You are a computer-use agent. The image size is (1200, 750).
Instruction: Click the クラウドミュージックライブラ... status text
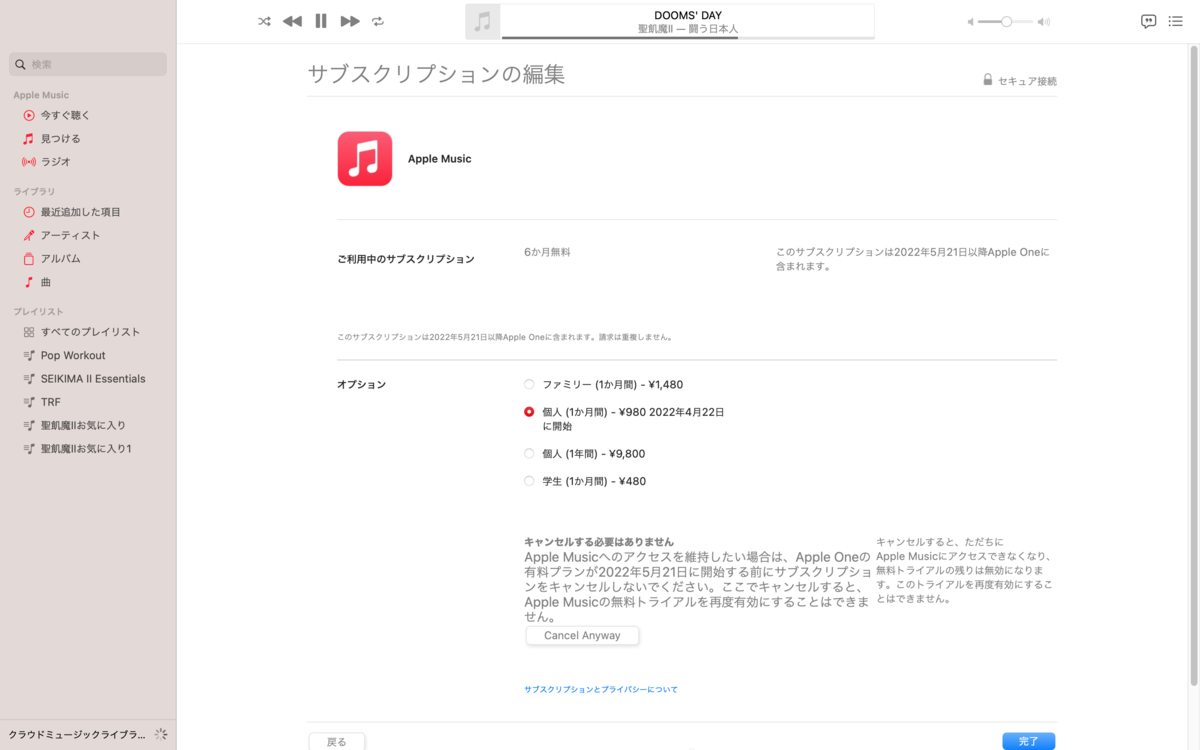coord(77,734)
